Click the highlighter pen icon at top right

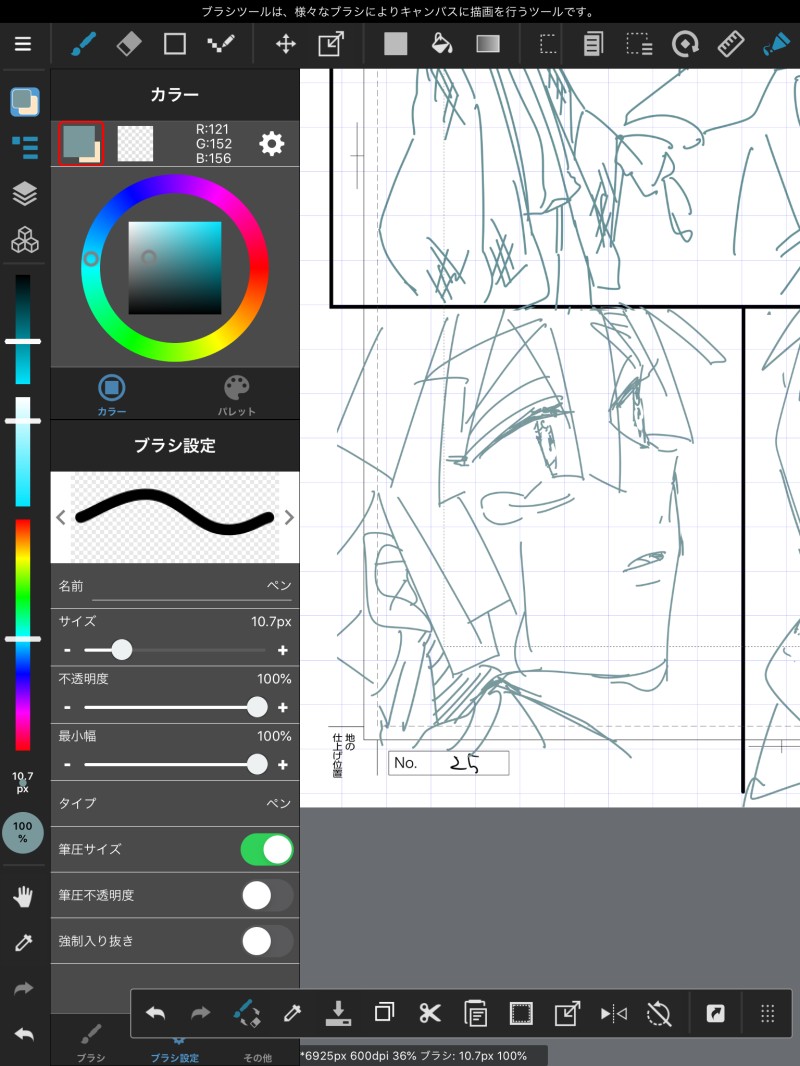pyautogui.click(x=776, y=44)
